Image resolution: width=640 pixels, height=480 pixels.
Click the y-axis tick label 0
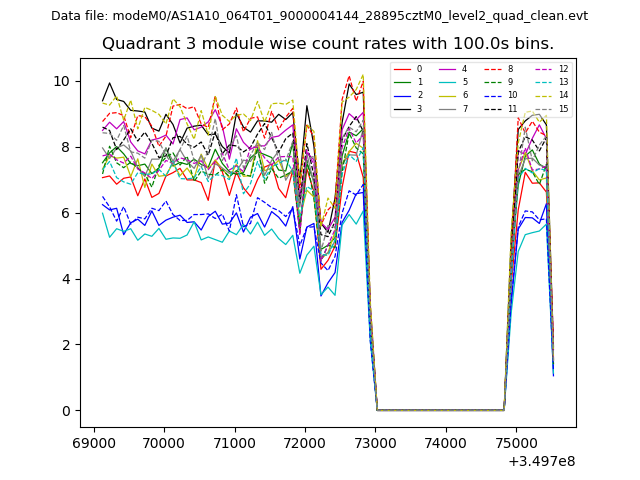coord(65,411)
